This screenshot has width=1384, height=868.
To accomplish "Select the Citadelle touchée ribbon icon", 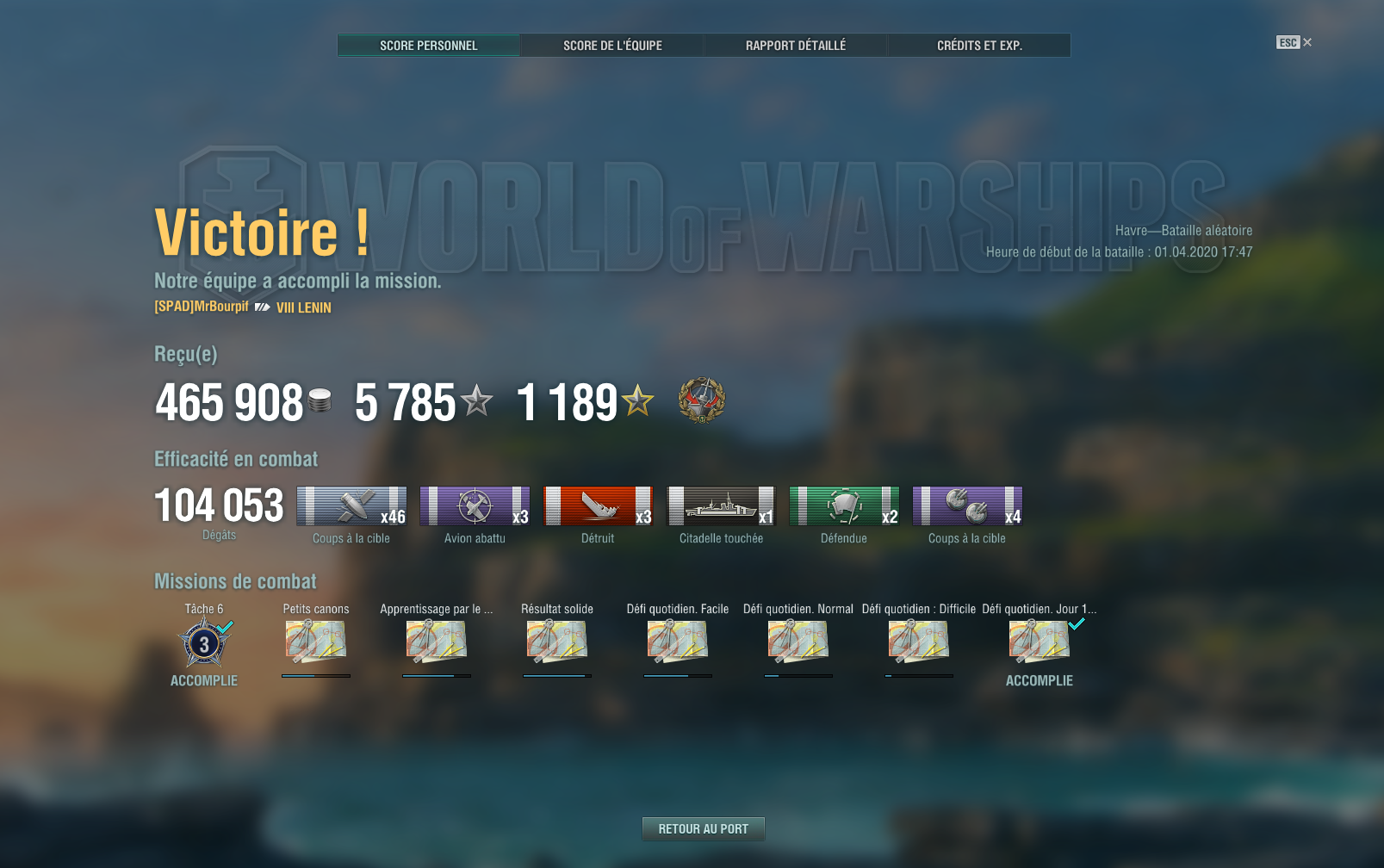I will (x=721, y=505).
